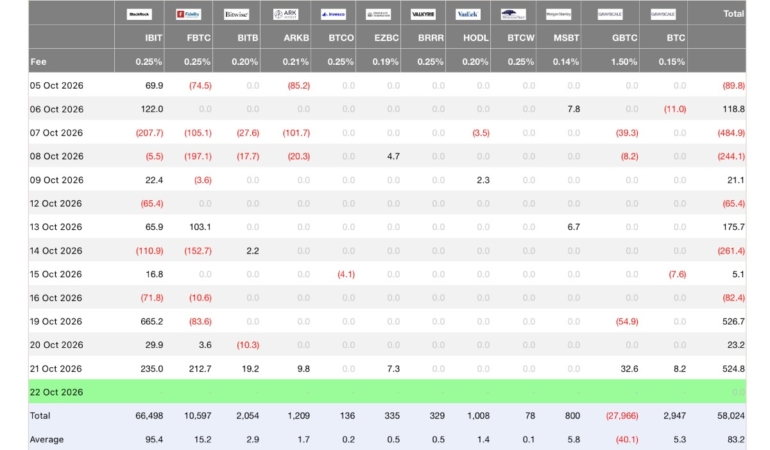Viewport: 770px width, 450px height.
Task: Select the highlighted 22 Oct 2026 row label
Action: pos(56,392)
